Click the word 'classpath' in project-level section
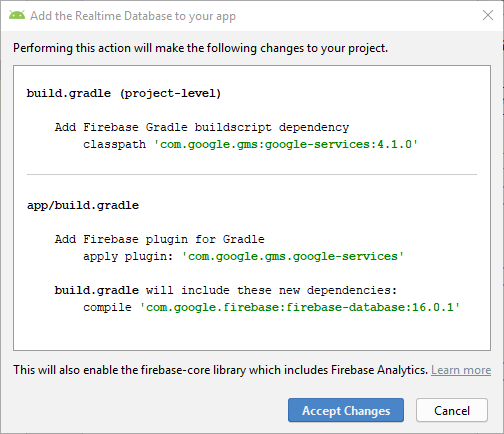 [114, 144]
